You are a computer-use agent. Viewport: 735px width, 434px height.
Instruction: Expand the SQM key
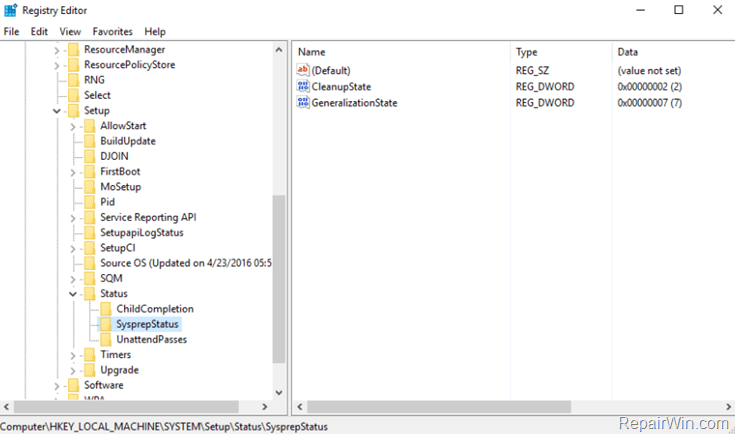[x=73, y=279]
